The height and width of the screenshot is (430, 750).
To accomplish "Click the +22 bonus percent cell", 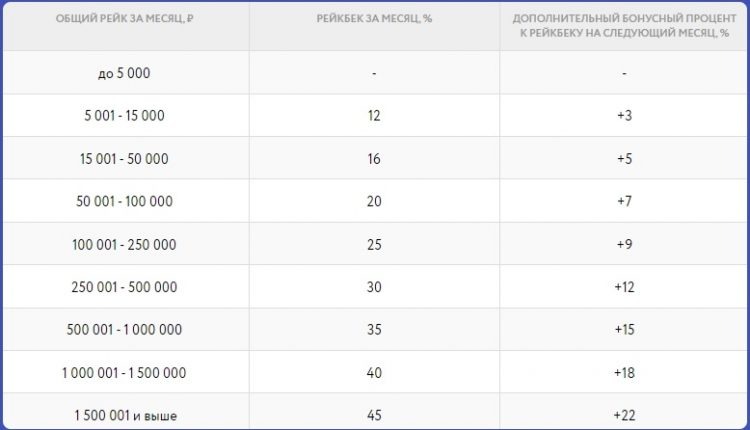I will coord(623,414).
